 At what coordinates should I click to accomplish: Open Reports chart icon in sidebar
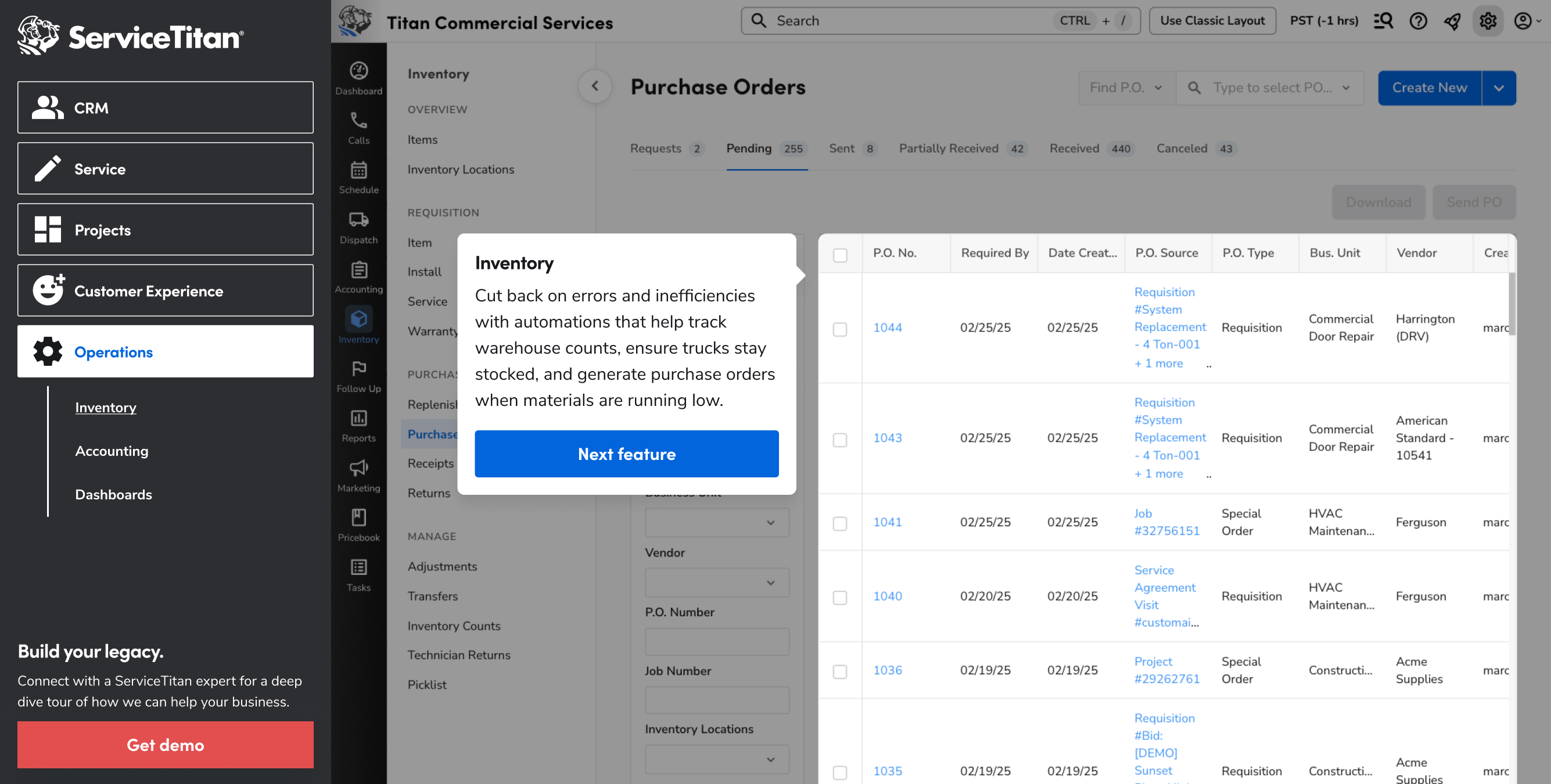358,419
